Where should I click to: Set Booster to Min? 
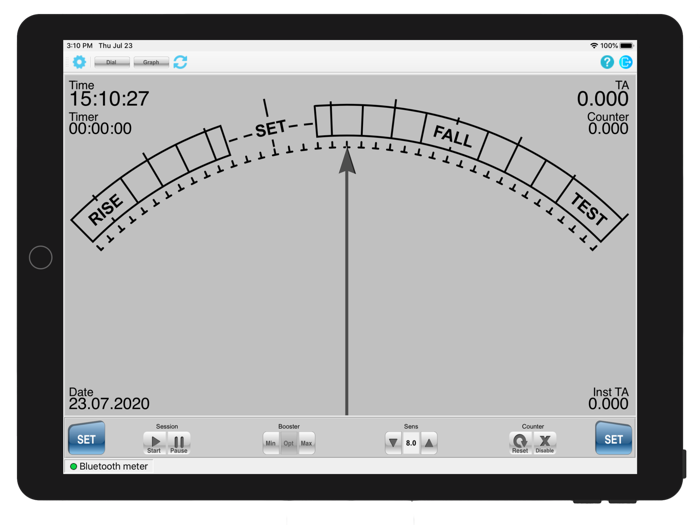(x=271, y=443)
